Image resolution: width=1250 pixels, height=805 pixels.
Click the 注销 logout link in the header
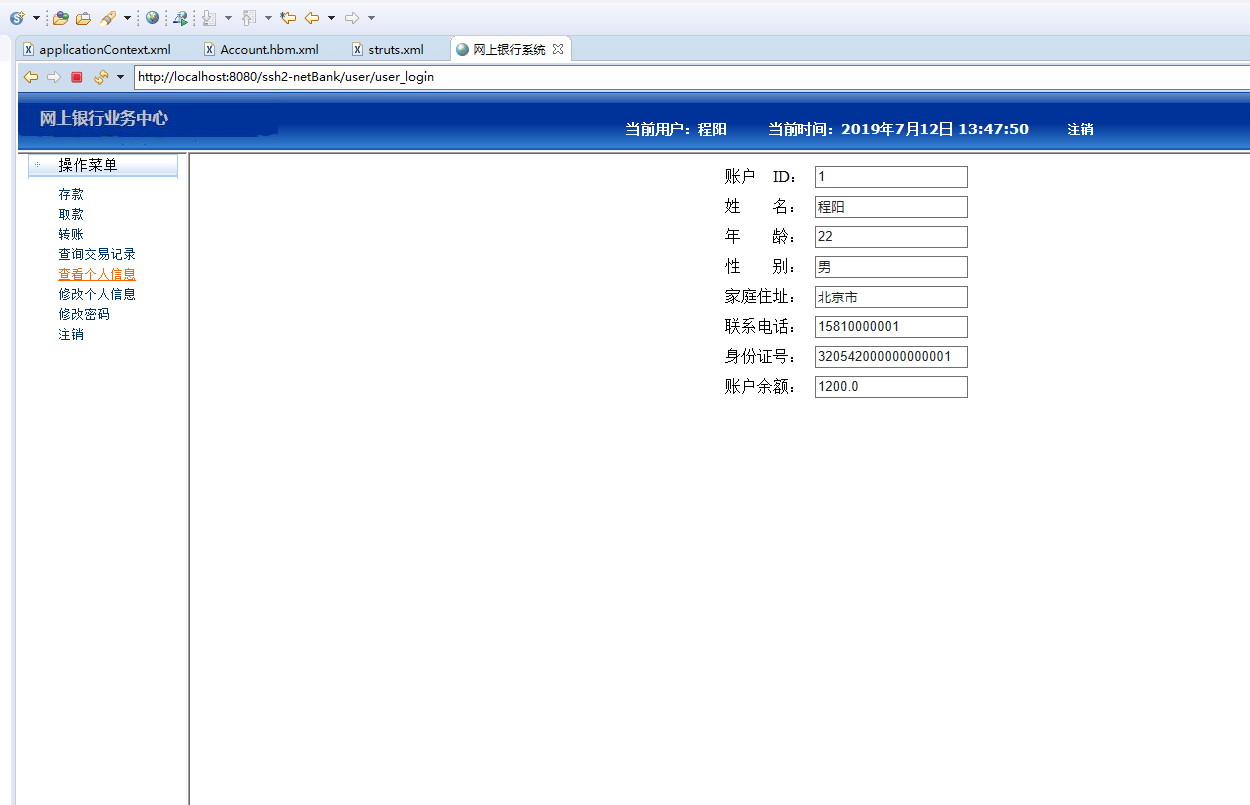[1080, 129]
